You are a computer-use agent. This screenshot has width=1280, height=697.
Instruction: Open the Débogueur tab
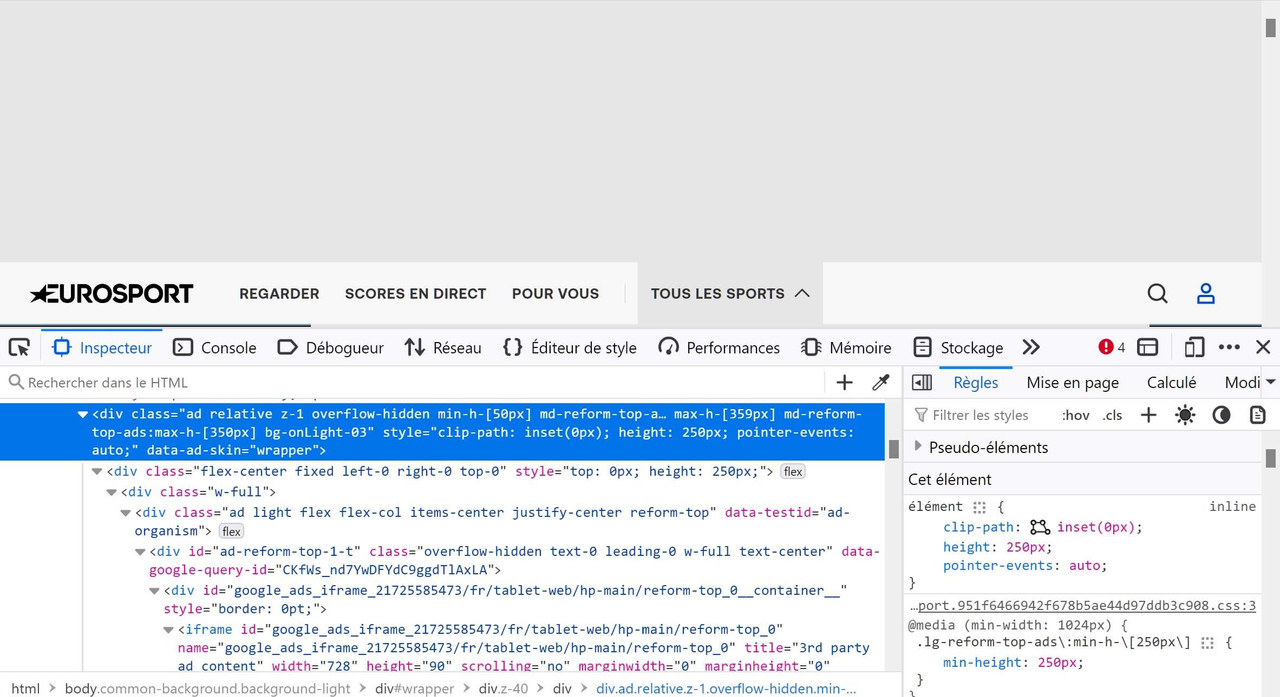tap(330, 347)
